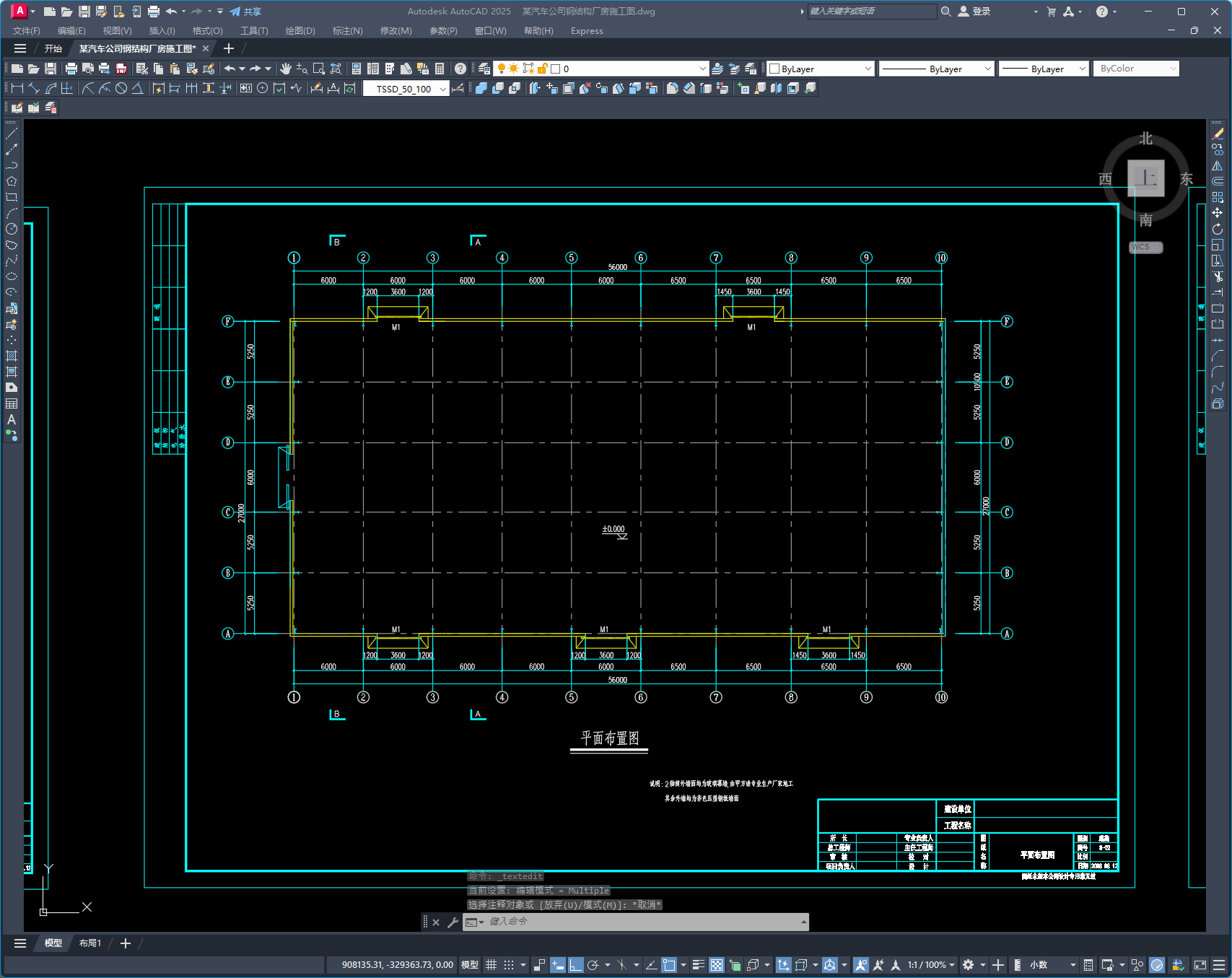The width and height of the screenshot is (1232, 978).
Task: Click the ByLayer object color swatch
Action: (x=774, y=69)
